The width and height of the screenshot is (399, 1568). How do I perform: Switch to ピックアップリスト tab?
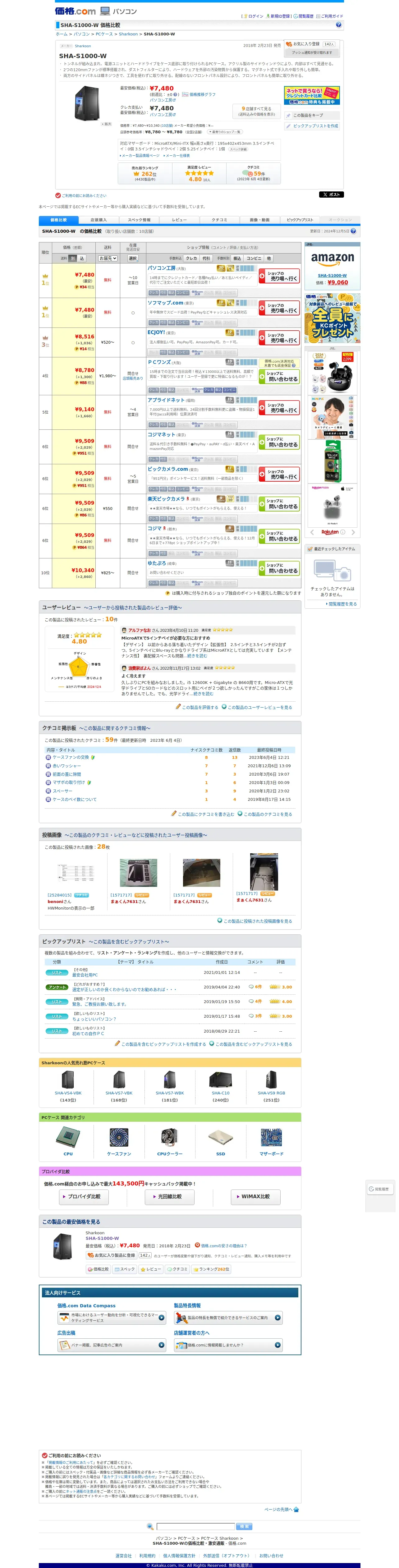coord(300,220)
